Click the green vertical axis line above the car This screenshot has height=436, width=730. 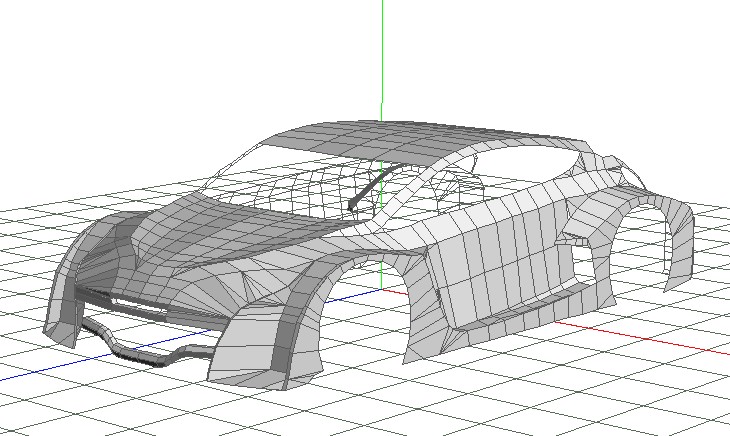tap(382, 50)
